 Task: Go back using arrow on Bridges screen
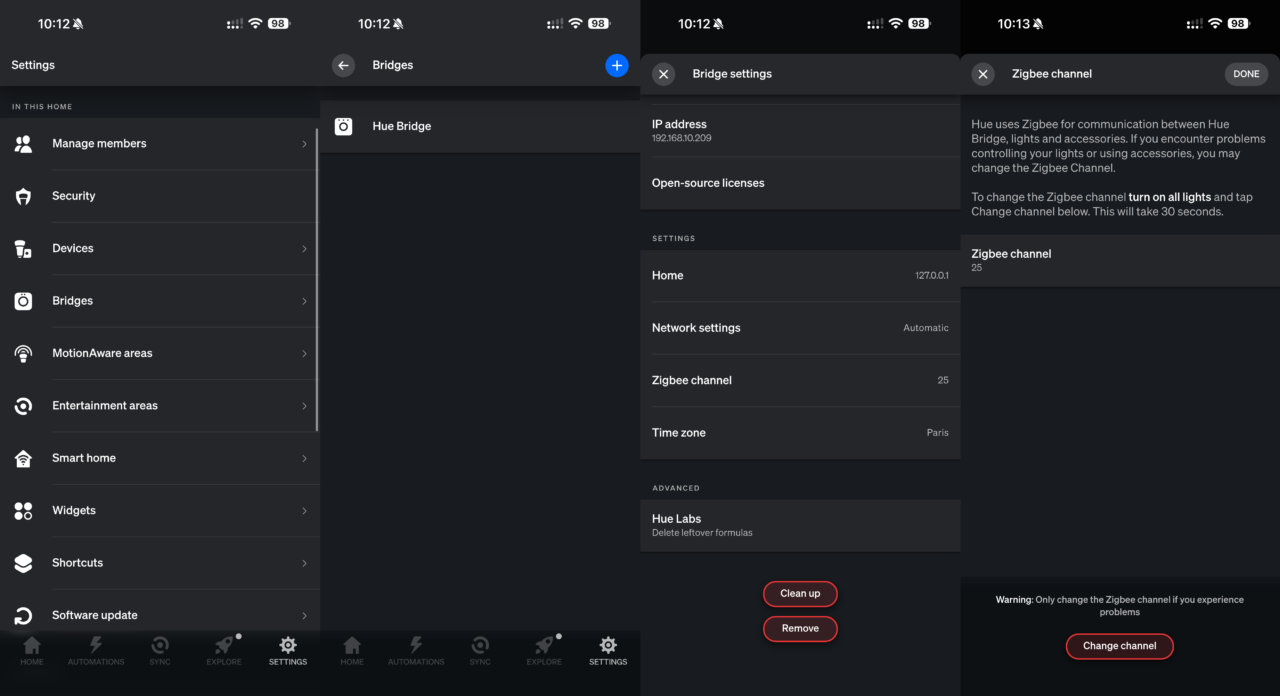344,65
